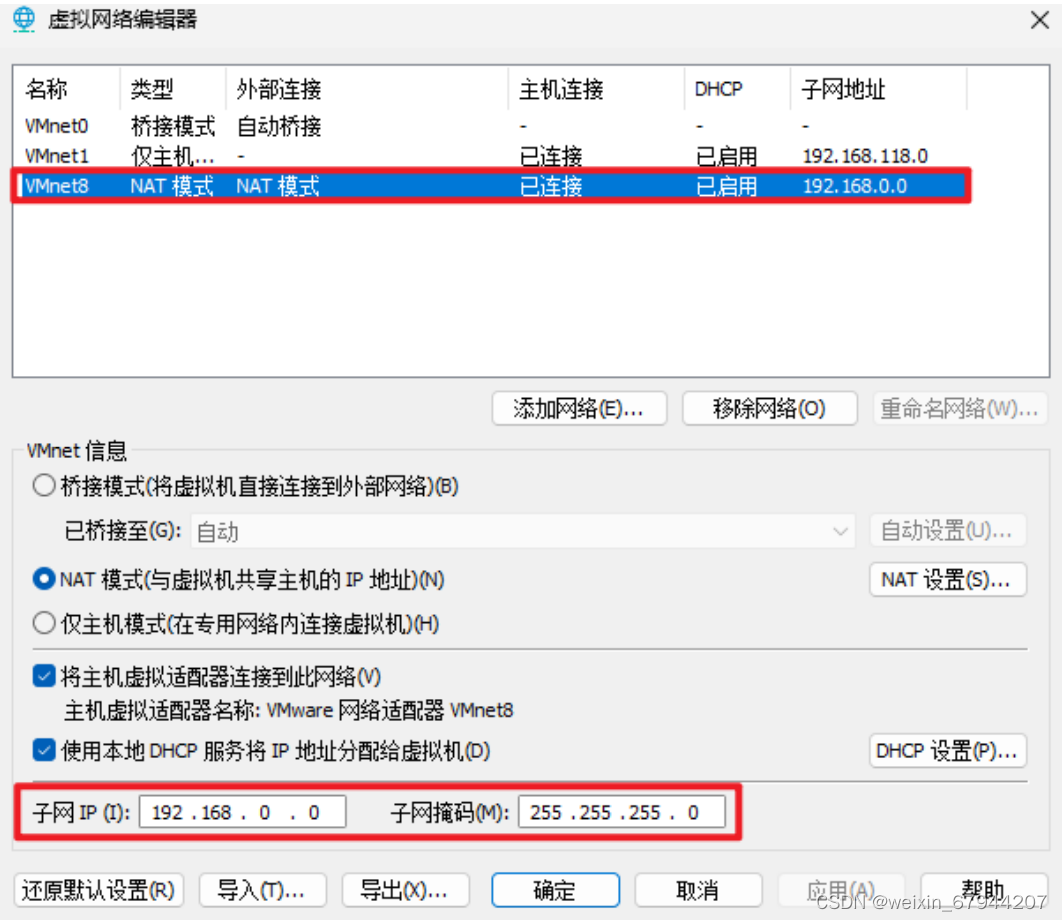Click the 导入(T)... button

click(263, 890)
